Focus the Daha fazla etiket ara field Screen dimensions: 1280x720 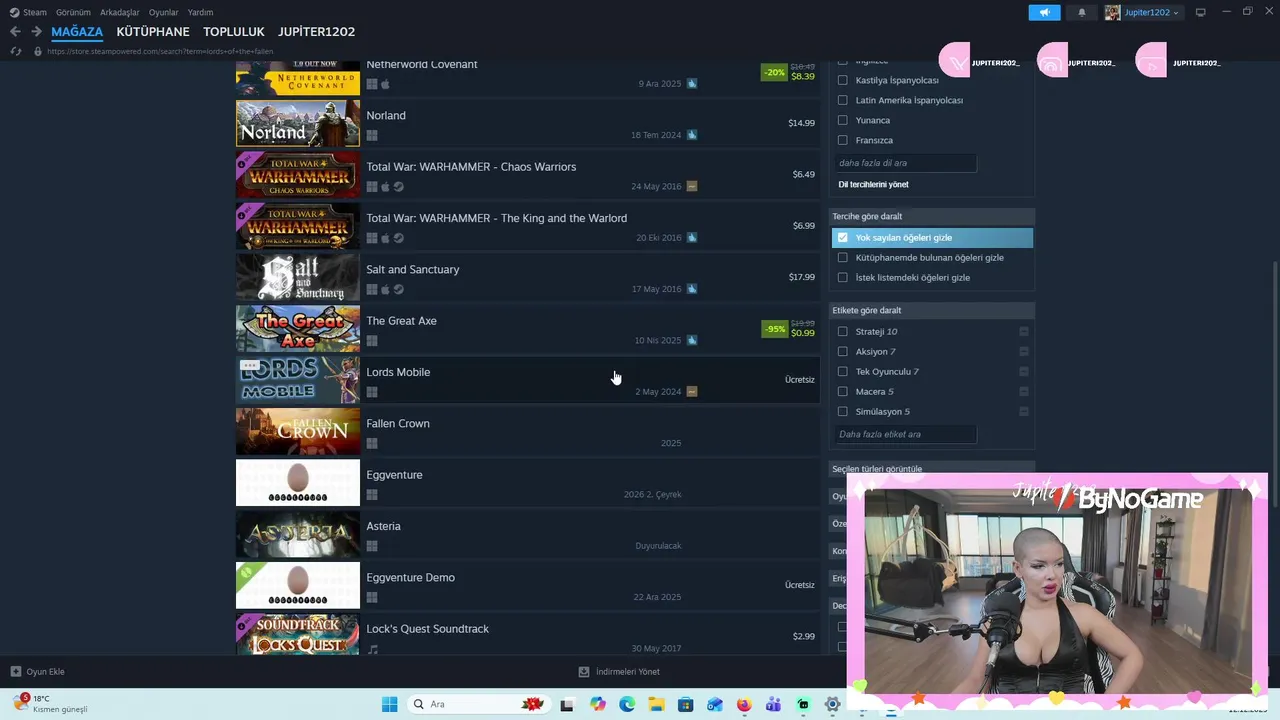coord(905,434)
